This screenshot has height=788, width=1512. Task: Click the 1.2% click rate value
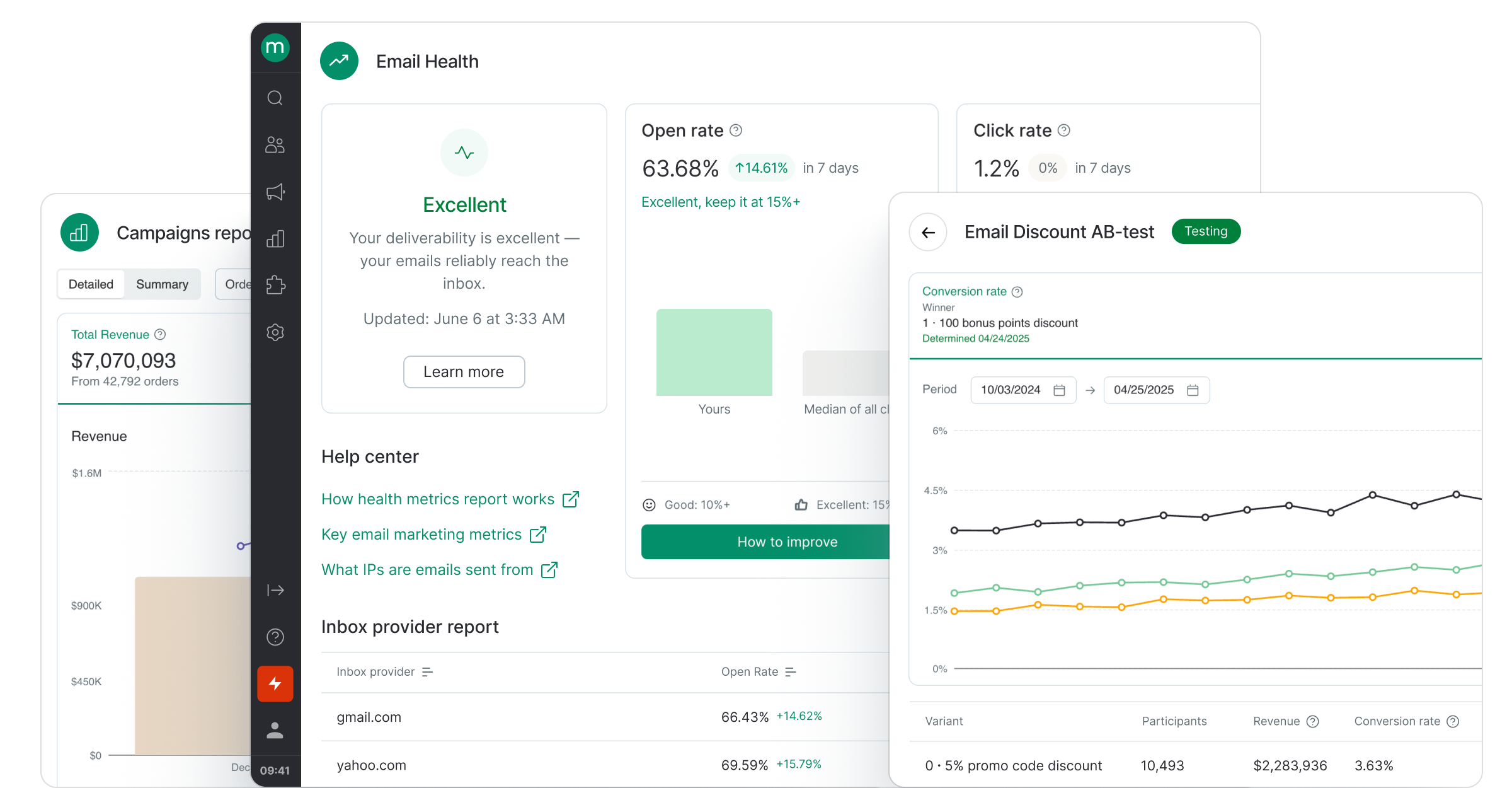coord(997,168)
